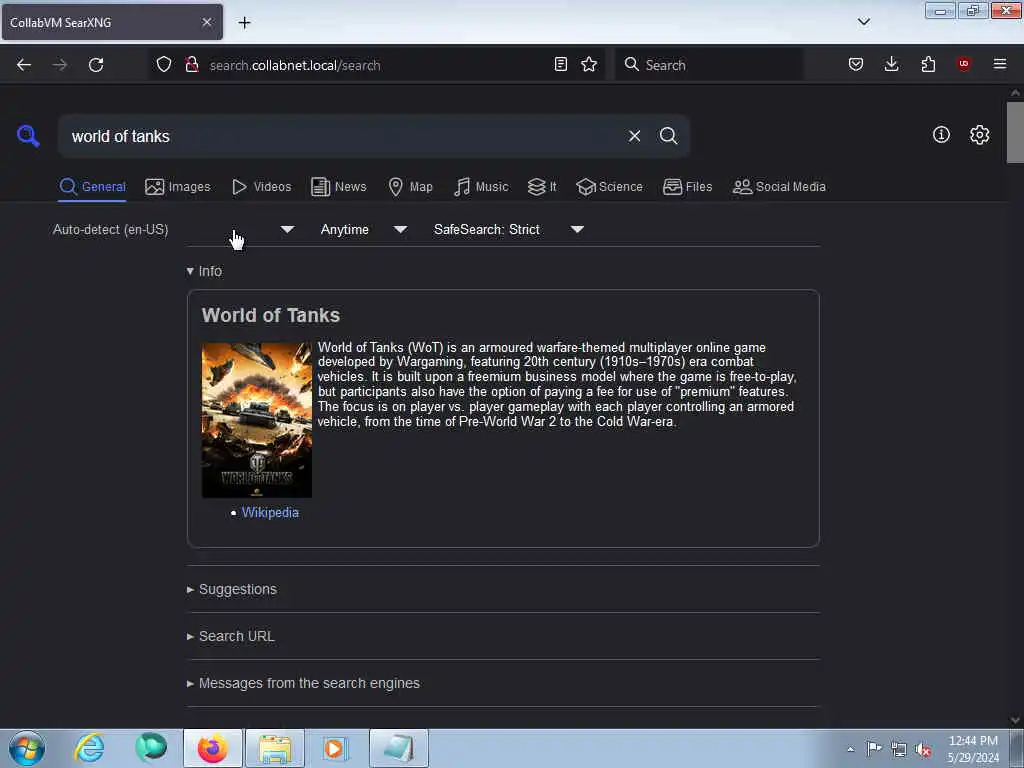Open the Downloads panel
This screenshot has width=1024, height=768.
pyautogui.click(x=891, y=65)
